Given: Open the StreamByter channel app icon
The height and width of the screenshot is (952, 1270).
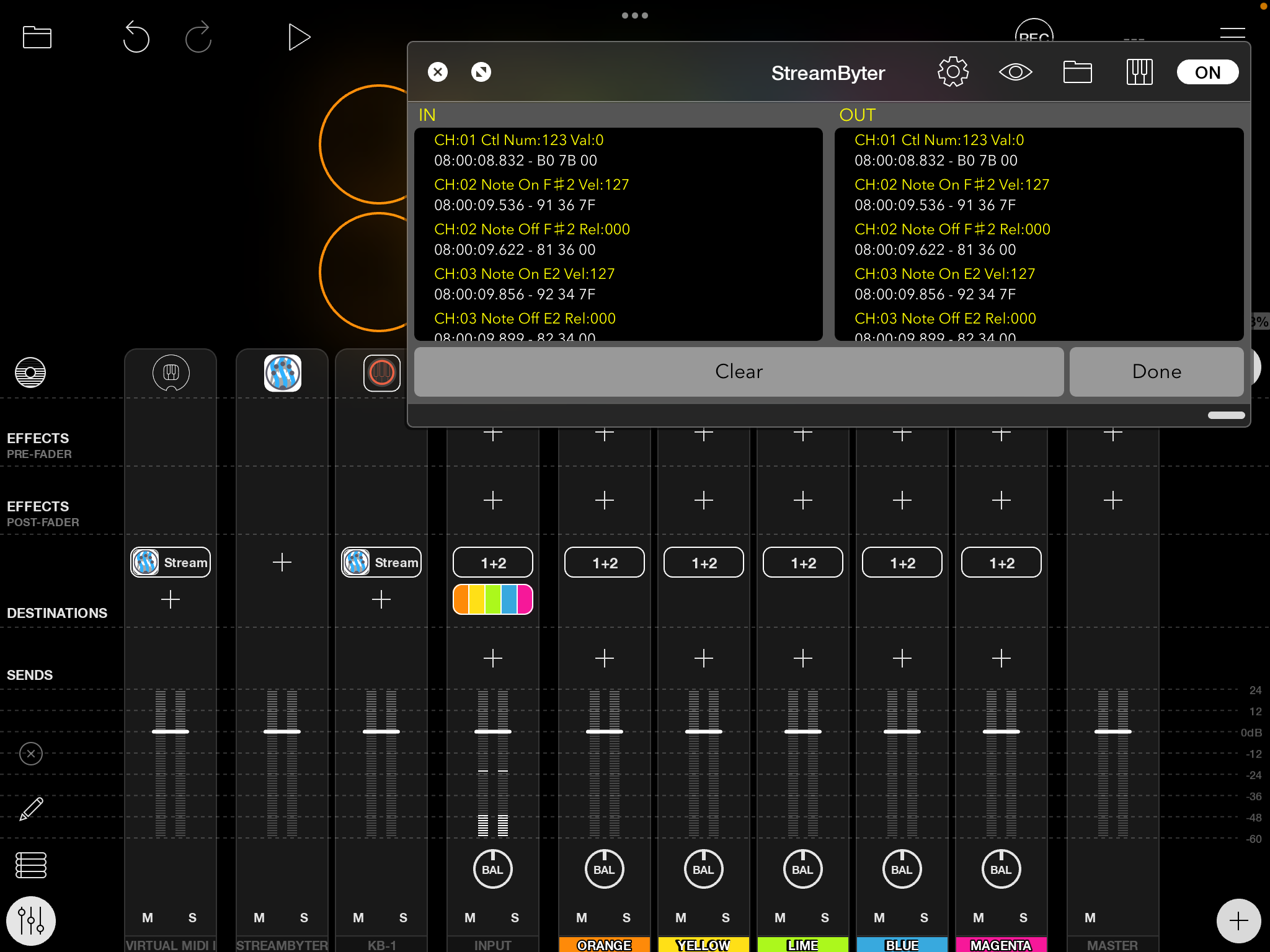Looking at the screenshot, I should point(283,372).
